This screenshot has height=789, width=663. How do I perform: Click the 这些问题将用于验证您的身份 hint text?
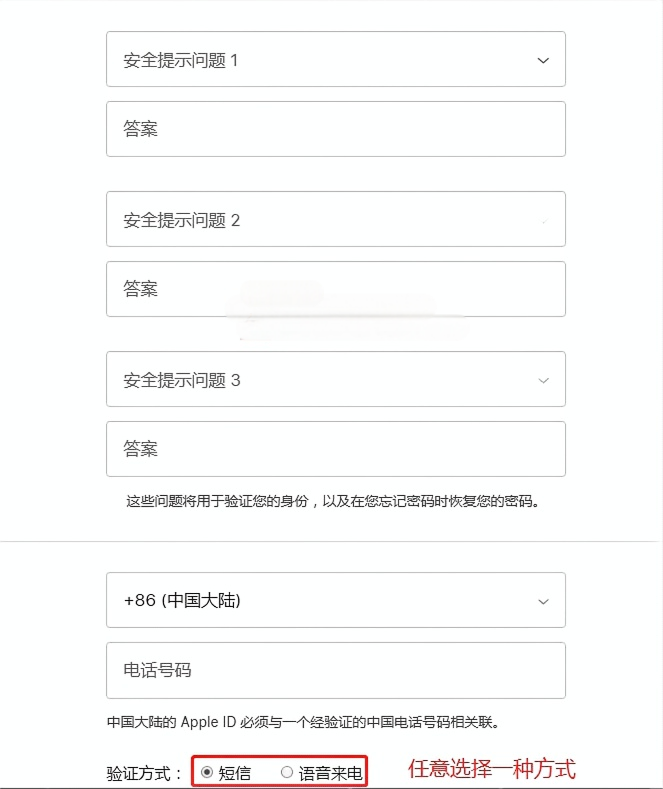[x=333, y=501]
